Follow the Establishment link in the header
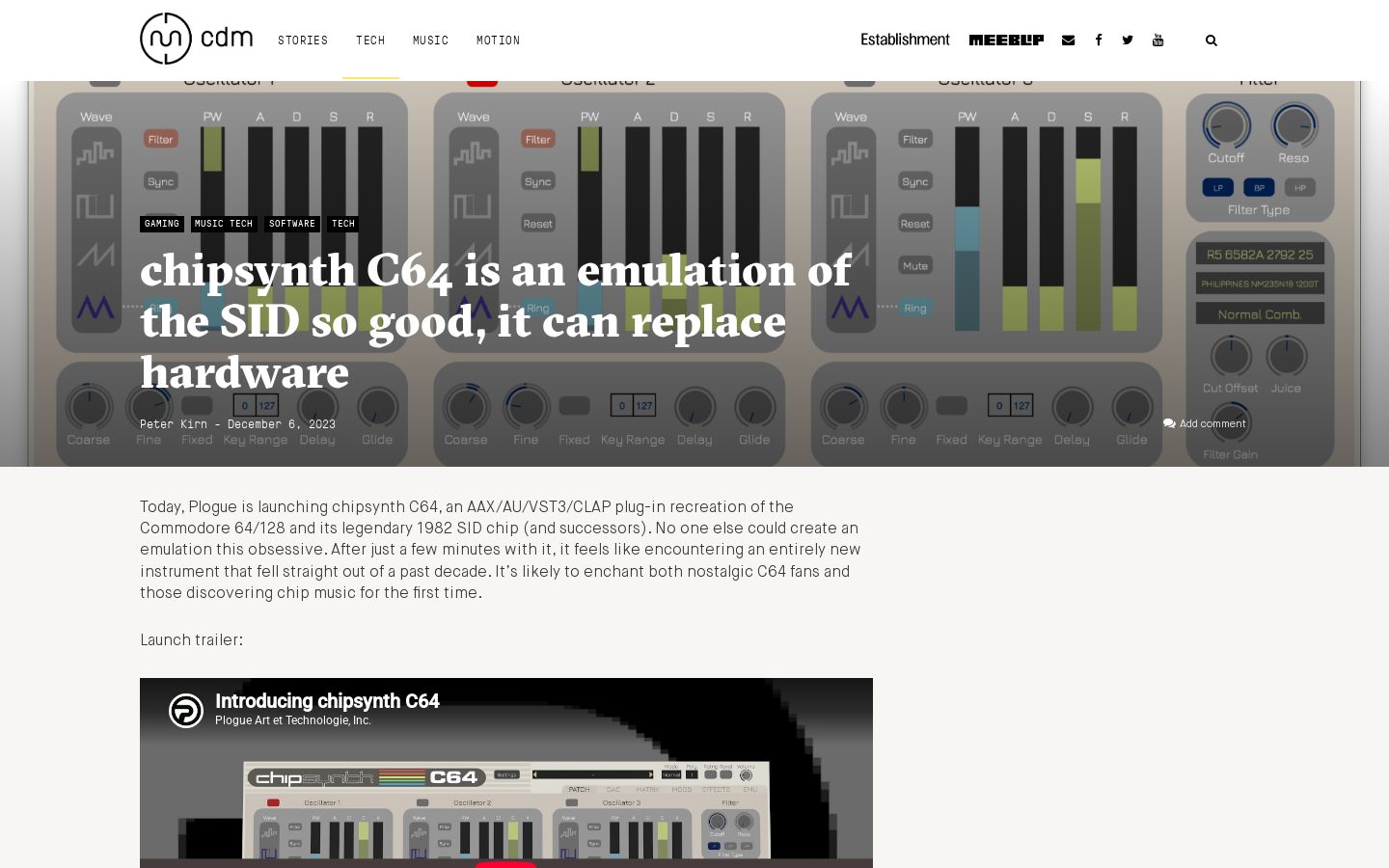 905,40
